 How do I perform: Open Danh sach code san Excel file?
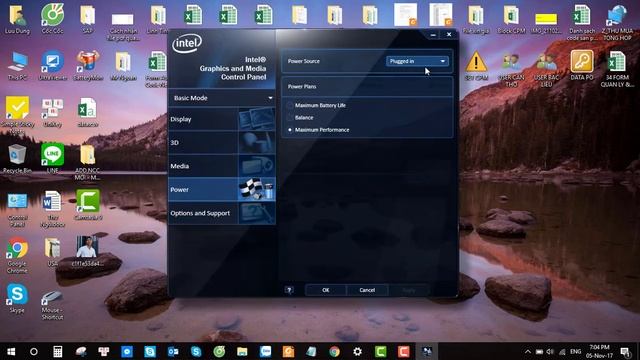[x=582, y=22]
